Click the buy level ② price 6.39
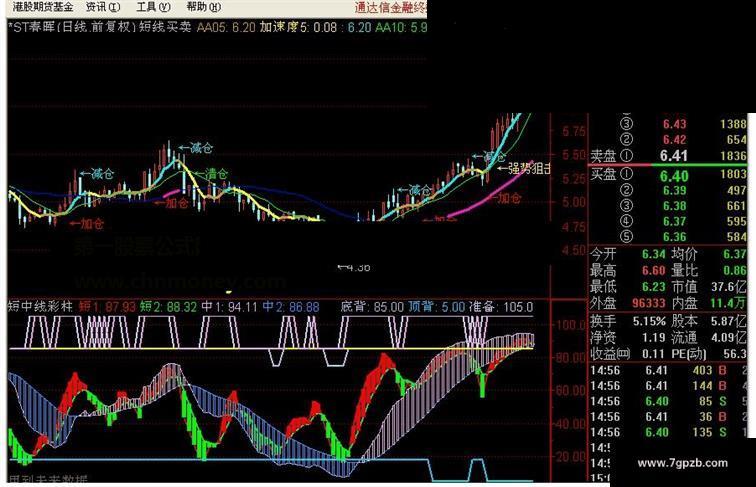The width and height of the screenshot is (756, 487). point(674,190)
